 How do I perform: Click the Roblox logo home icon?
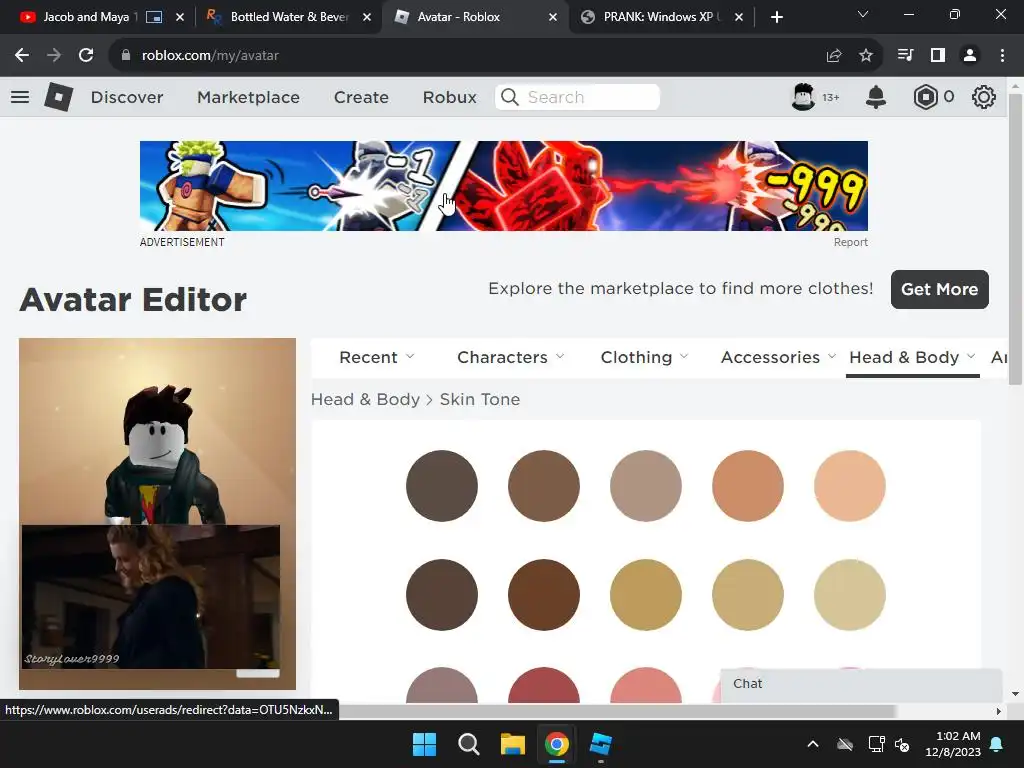point(59,97)
